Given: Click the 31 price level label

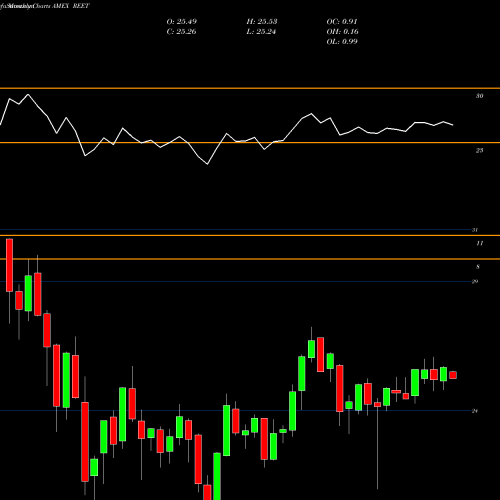Looking at the screenshot, I should [x=475, y=230].
